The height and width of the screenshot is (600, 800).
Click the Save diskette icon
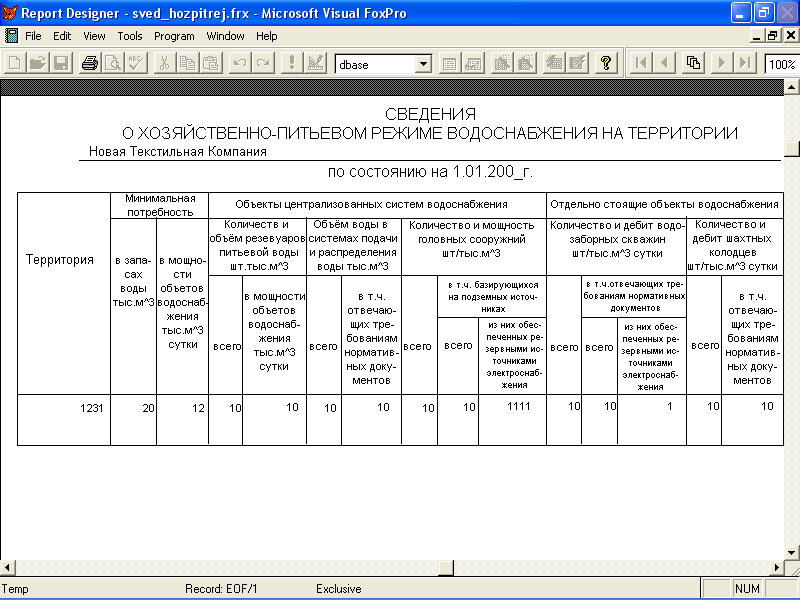pyautogui.click(x=61, y=63)
